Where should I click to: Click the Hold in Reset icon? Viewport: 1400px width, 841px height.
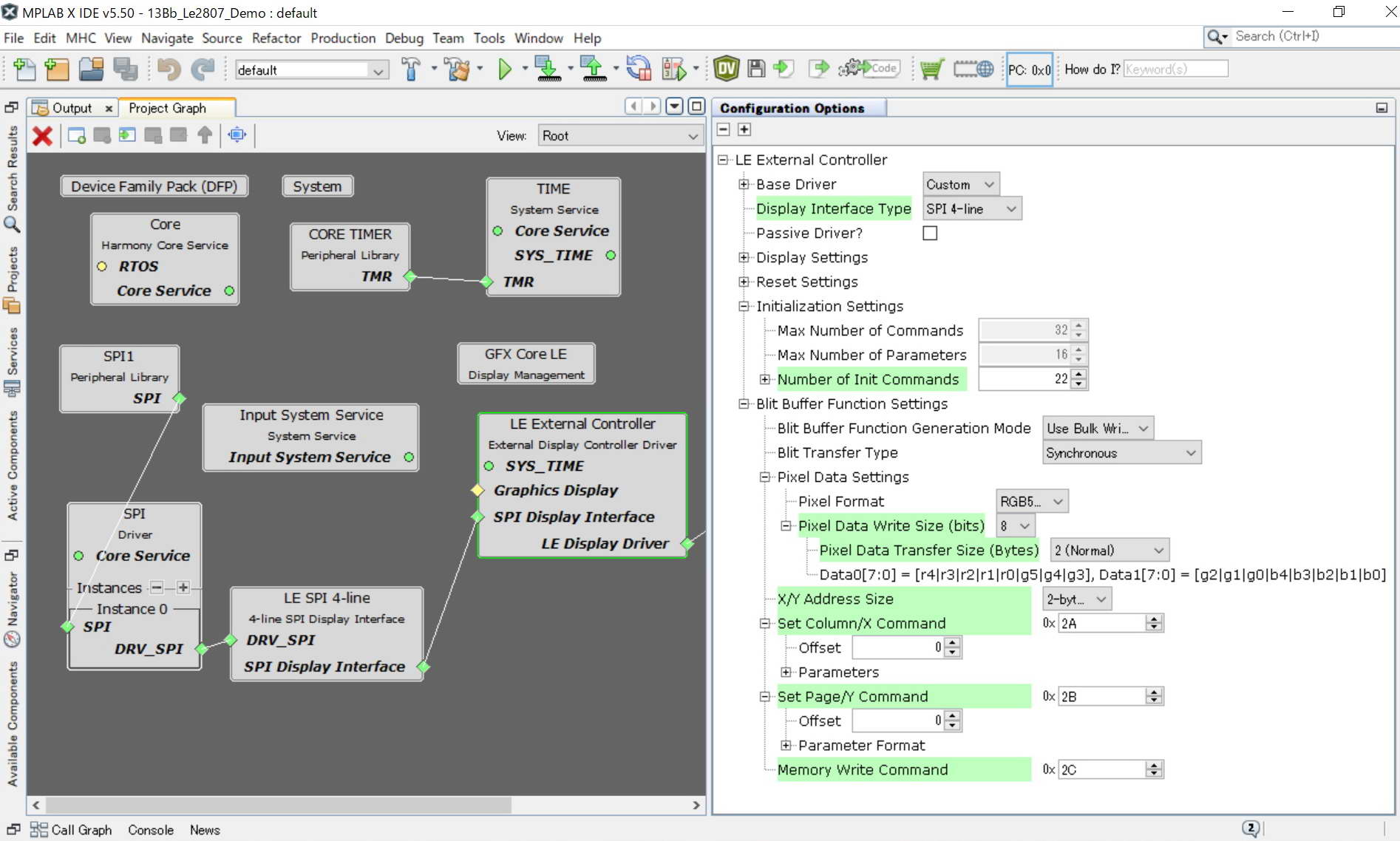pos(639,69)
